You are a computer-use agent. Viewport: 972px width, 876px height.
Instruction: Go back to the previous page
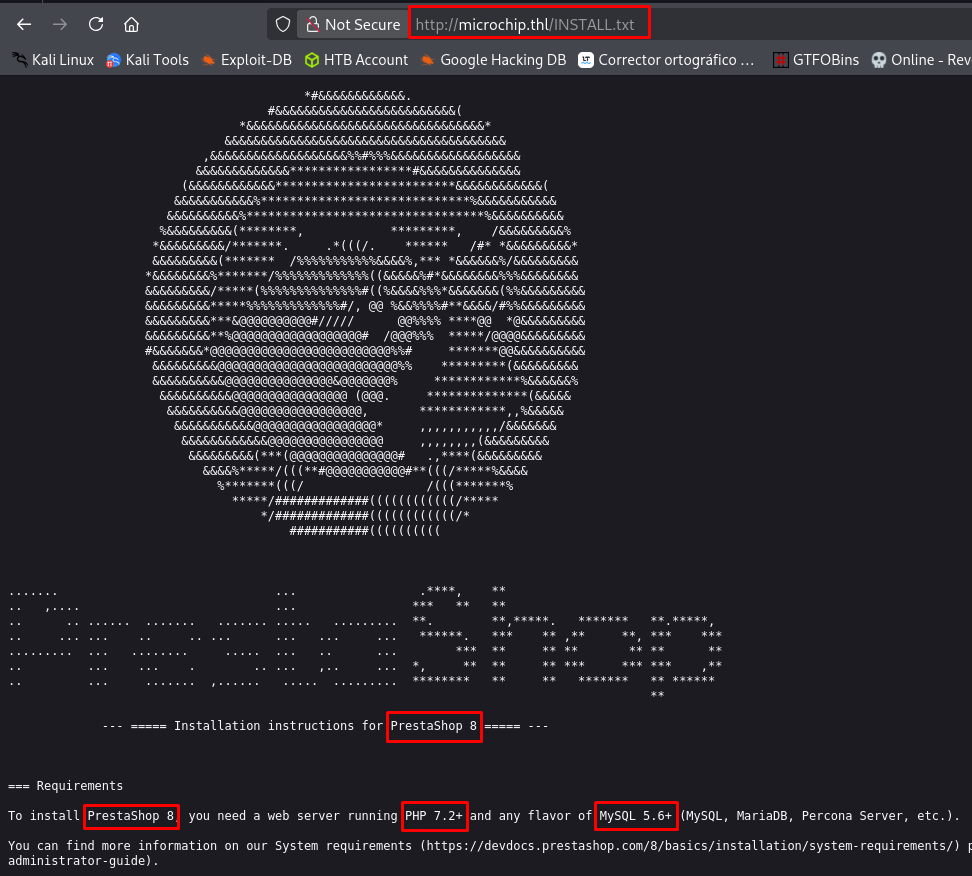(x=24, y=24)
